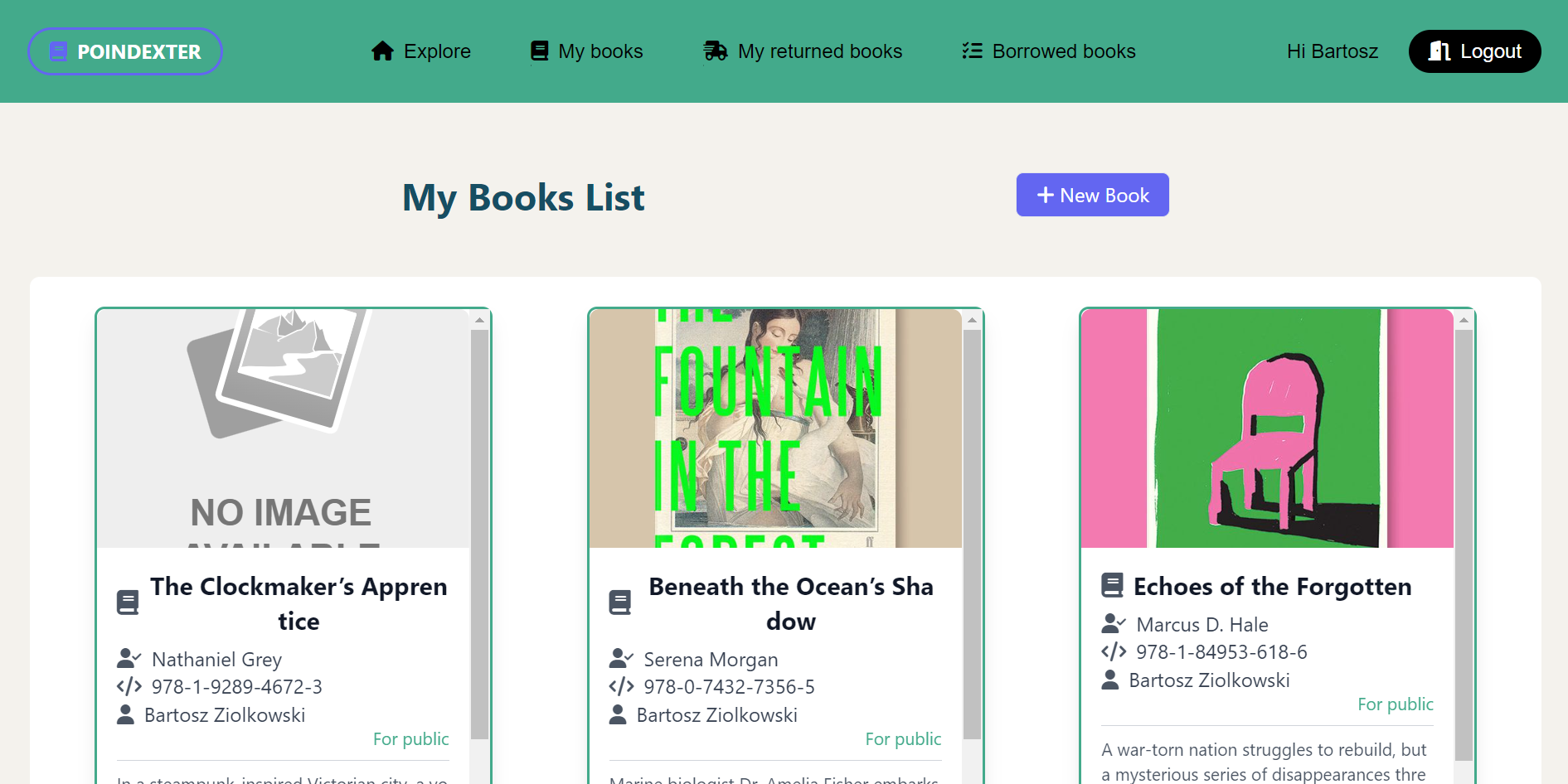Click the owner icon beside Bartosz Ziolkowski in Echoes card
1568x784 pixels.
(x=1110, y=680)
